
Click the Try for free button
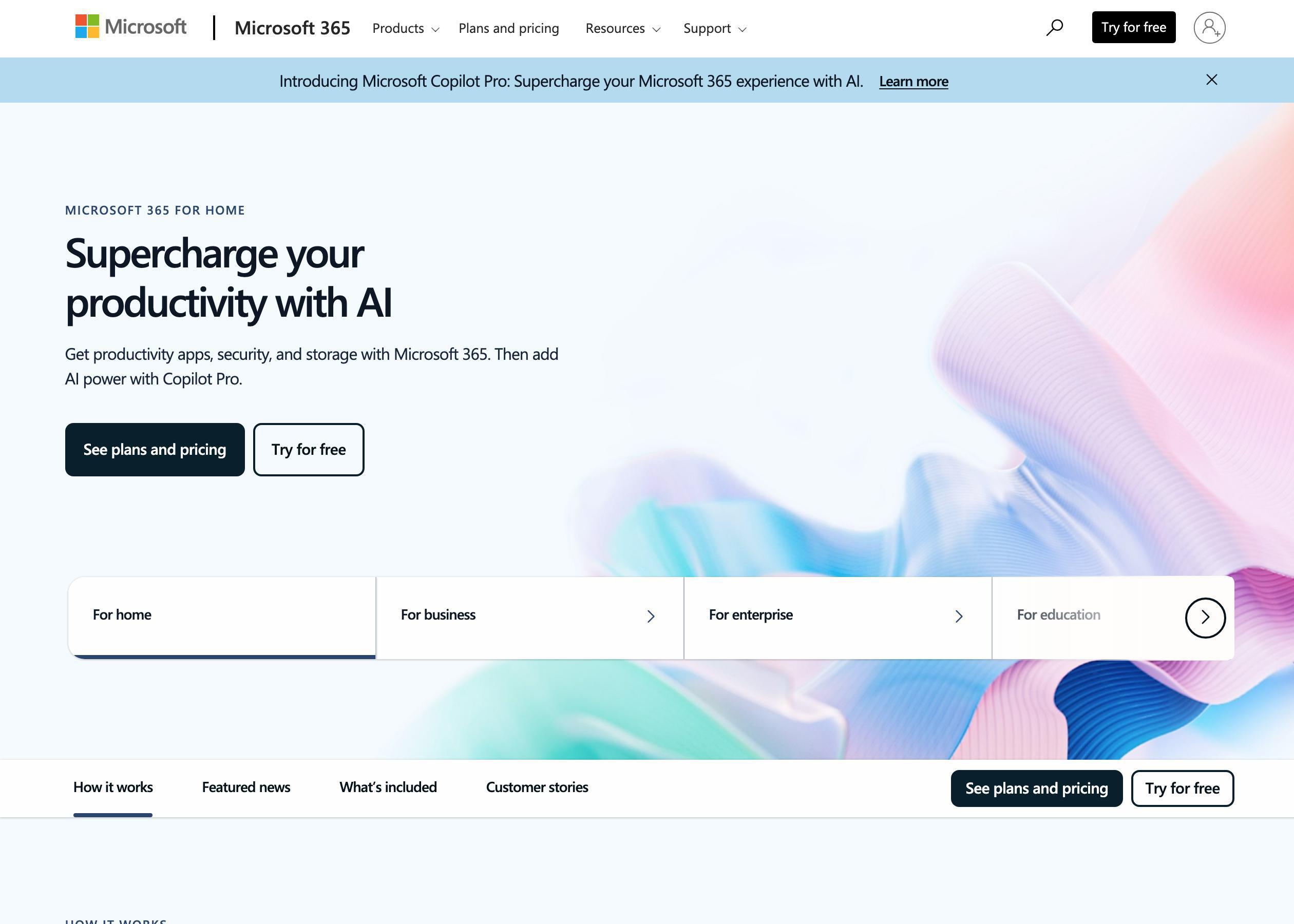coord(1133,27)
